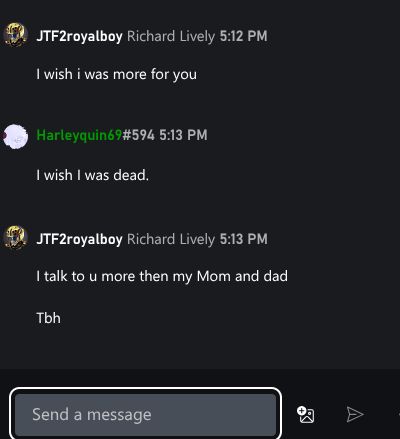Click the send arrow icon
Image resolution: width=400 pixels, height=439 pixels.
pyautogui.click(x=355, y=414)
